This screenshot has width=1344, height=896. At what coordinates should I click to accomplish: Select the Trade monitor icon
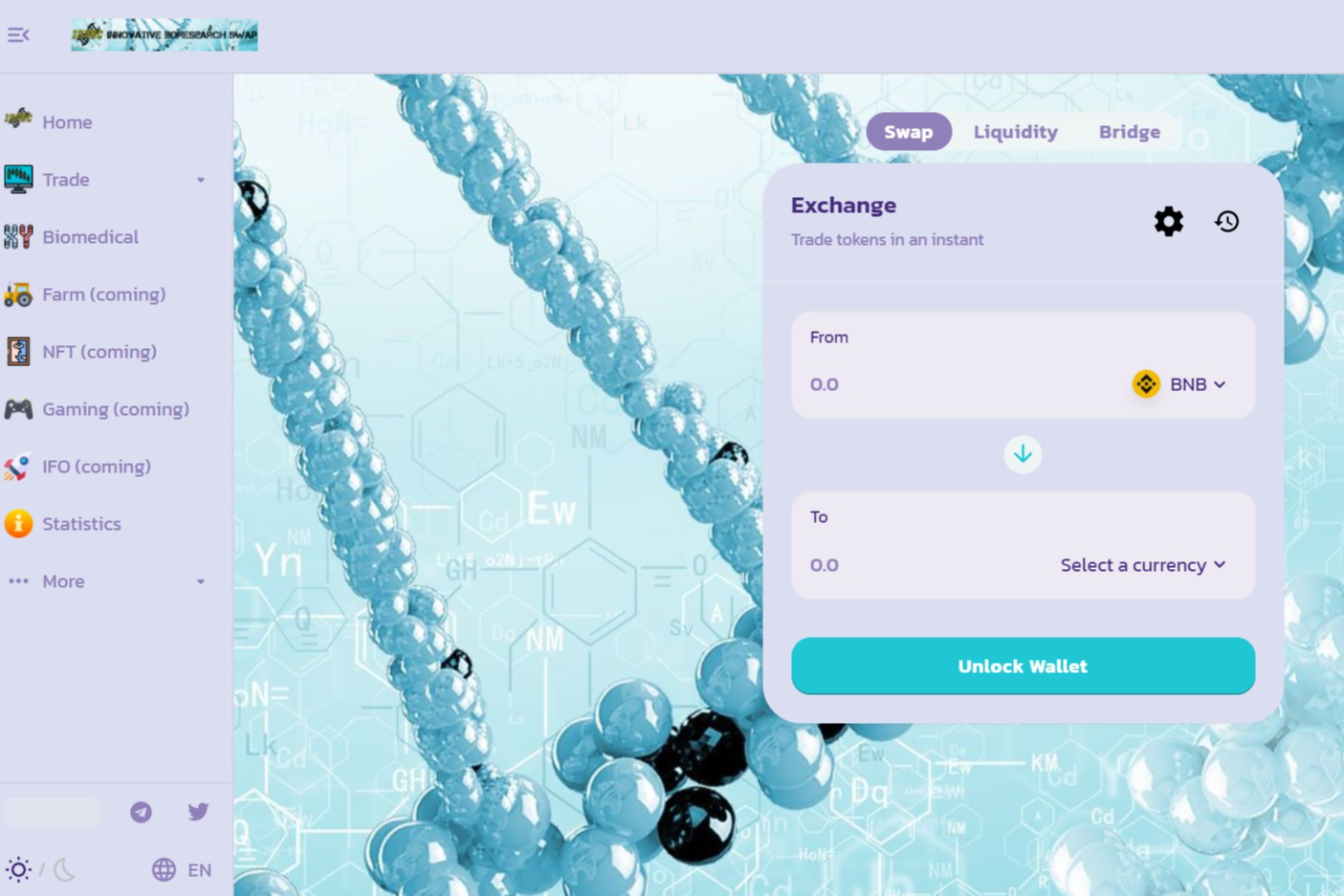click(x=17, y=179)
